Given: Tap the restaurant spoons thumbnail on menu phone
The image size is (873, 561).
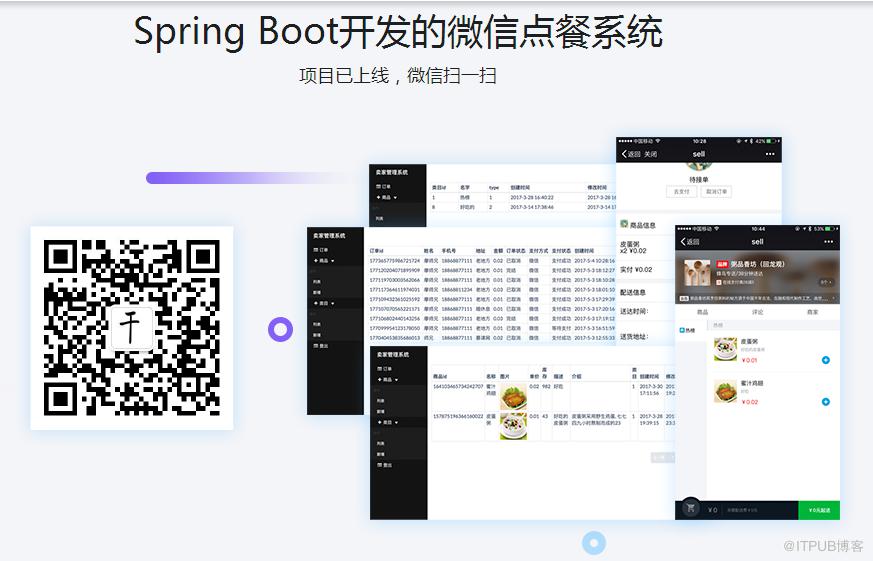Looking at the screenshot, I should click(697, 274).
